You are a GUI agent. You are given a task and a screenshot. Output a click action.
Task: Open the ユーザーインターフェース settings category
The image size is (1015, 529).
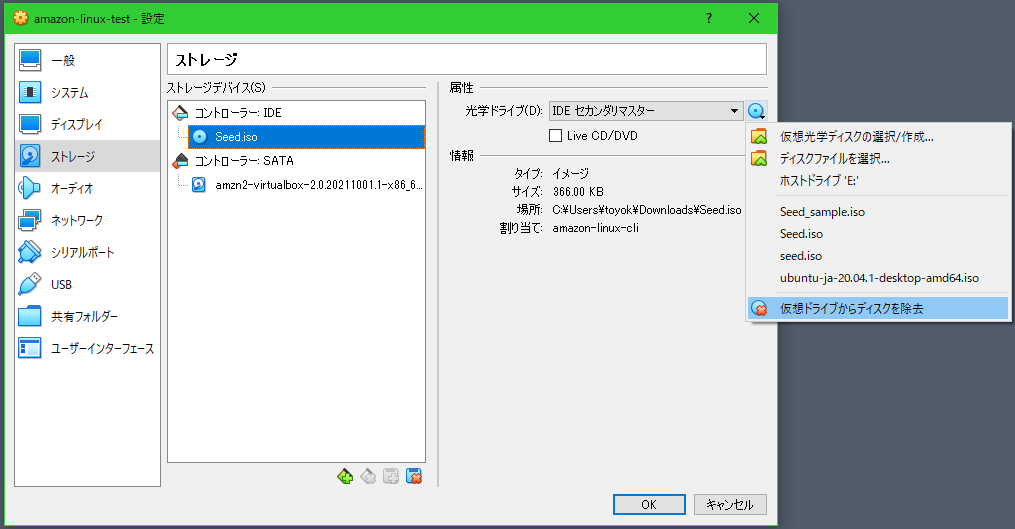click(87, 348)
